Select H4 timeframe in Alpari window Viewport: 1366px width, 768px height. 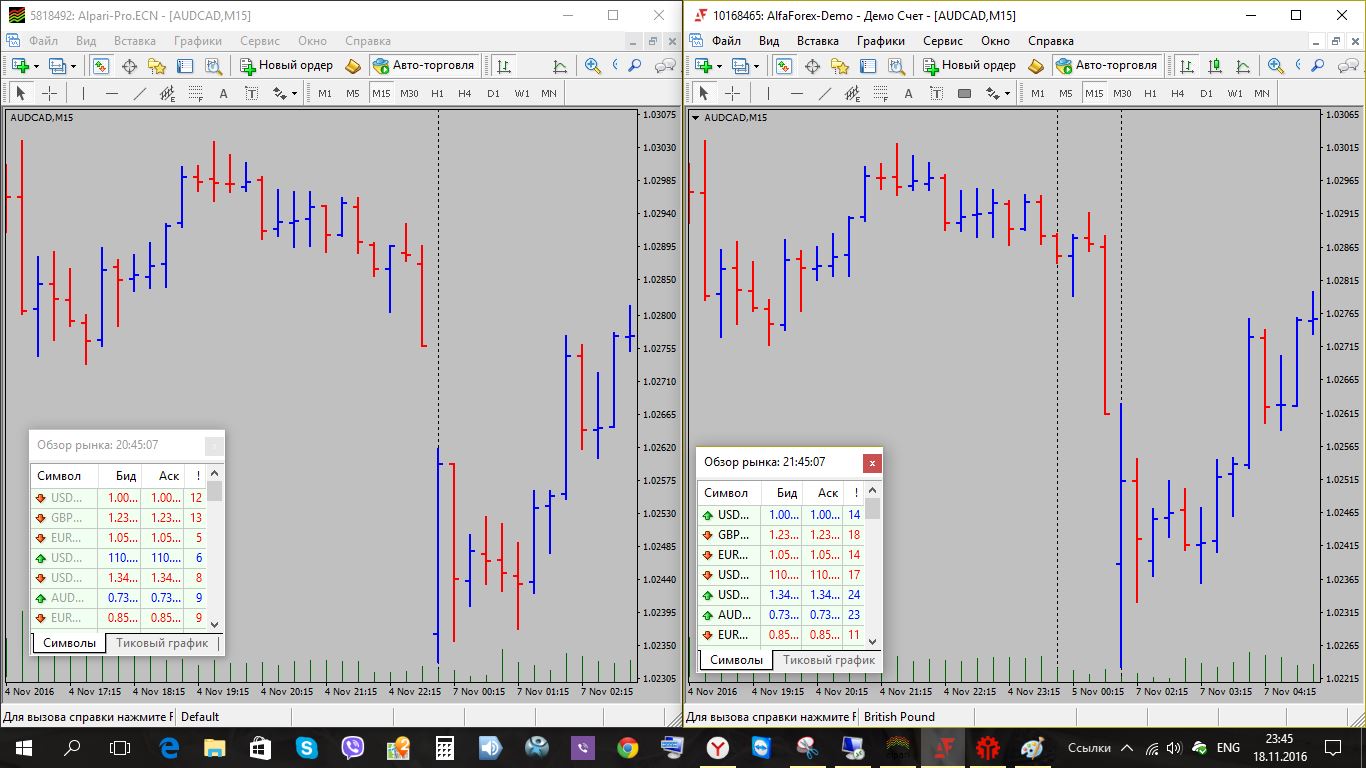pos(465,93)
